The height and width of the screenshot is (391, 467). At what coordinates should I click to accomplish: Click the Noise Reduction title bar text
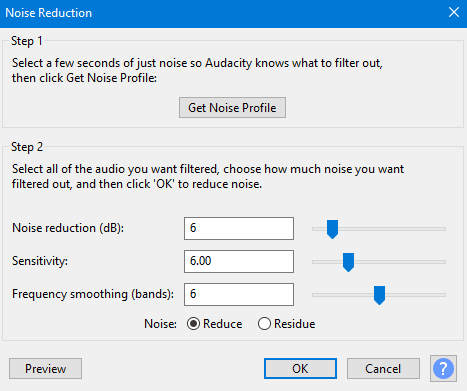coord(49,13)
